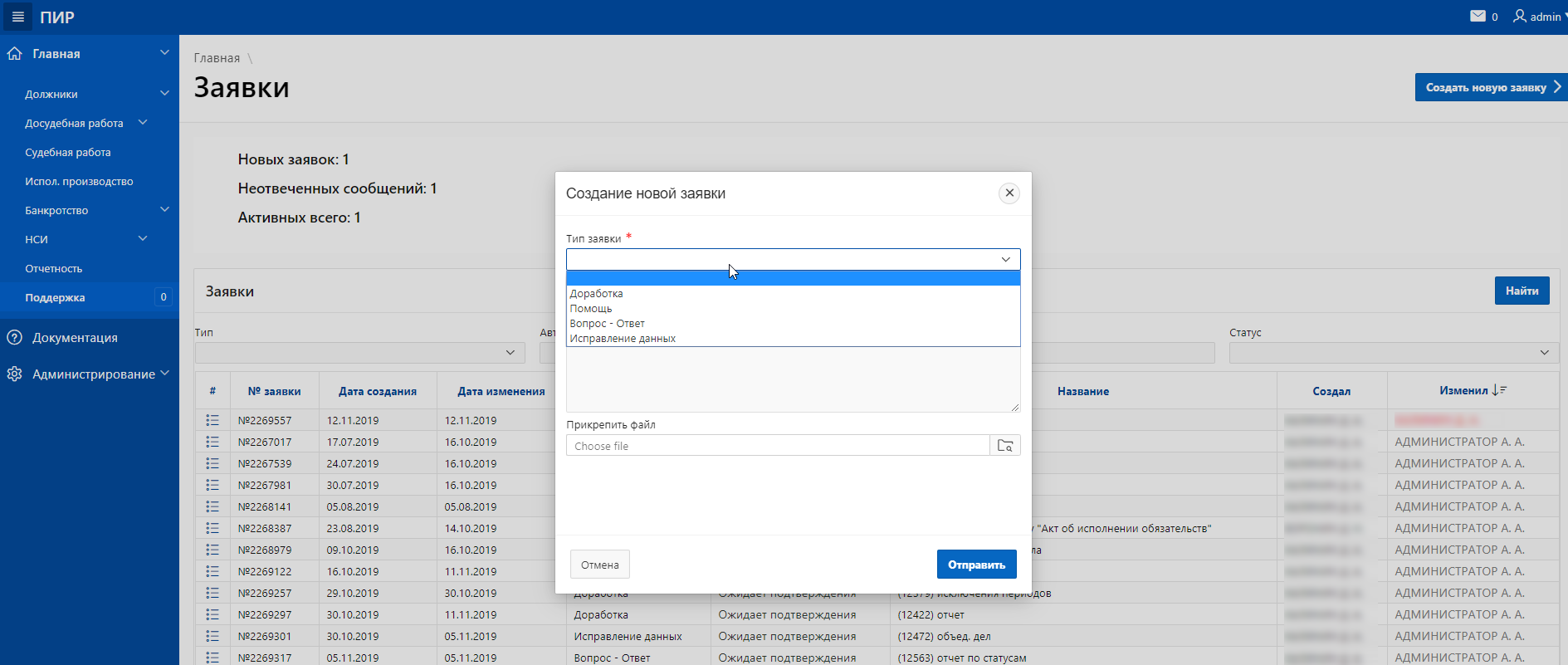
Task: Expand the Администрирование section chevron
Action: pyautogui.click(x=164, y=374)
